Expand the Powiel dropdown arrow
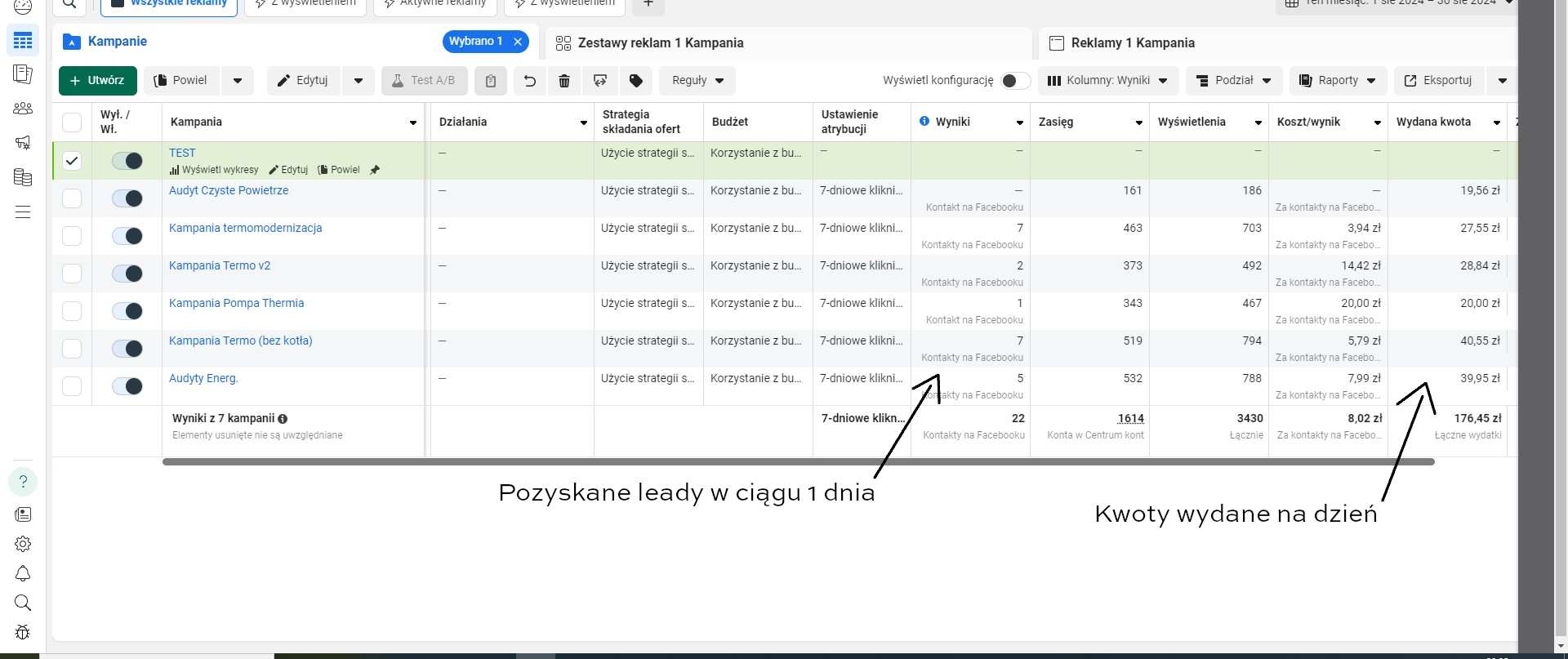 238,81
